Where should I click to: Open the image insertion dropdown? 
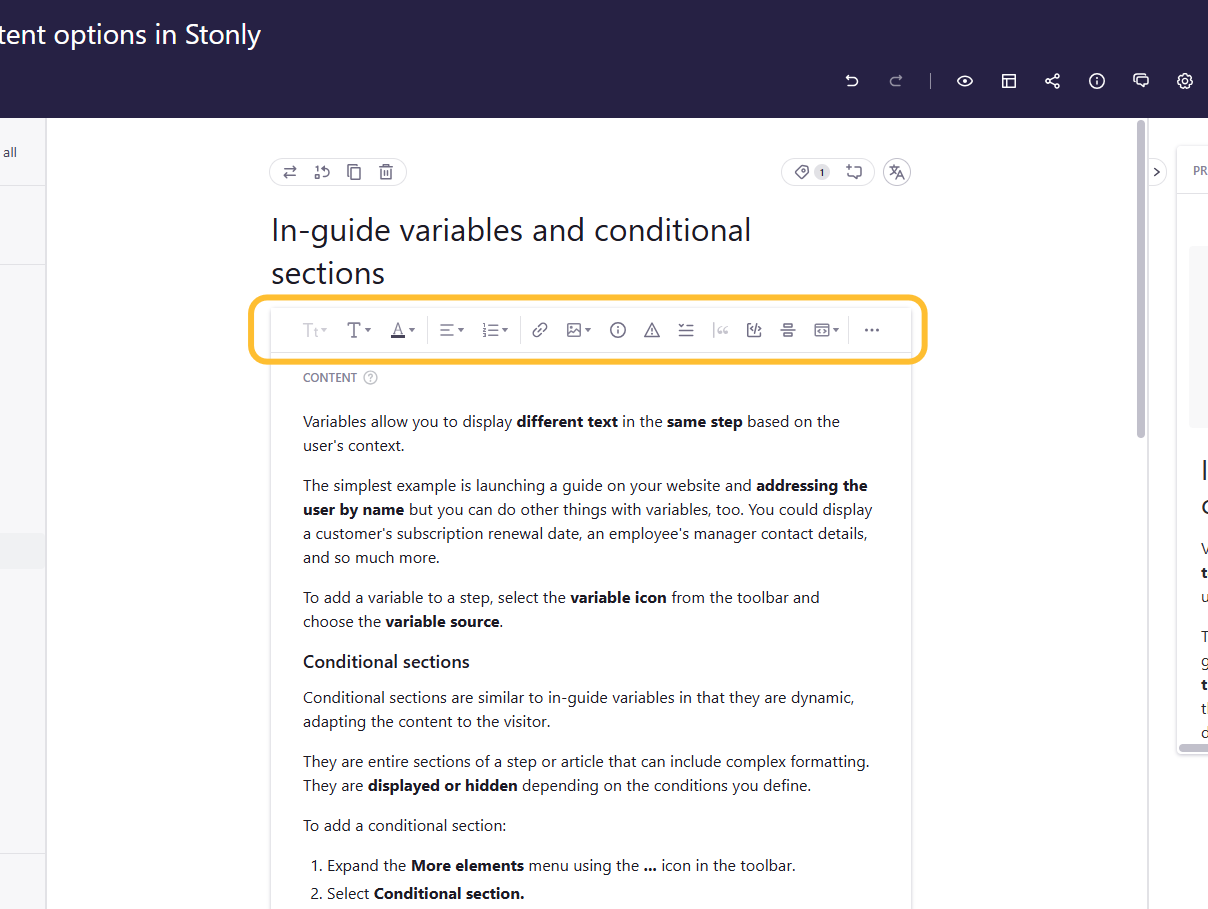(578, 330)
